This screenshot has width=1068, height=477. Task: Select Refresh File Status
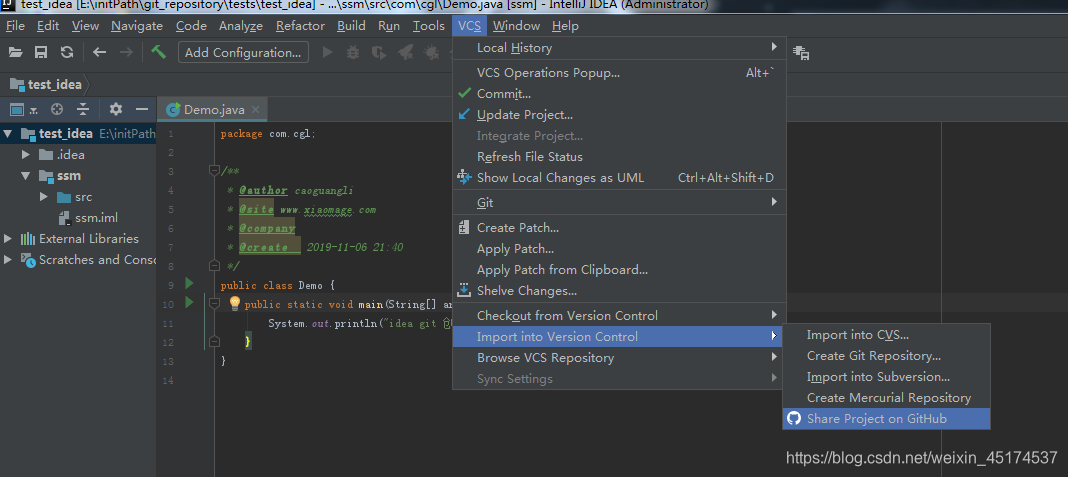click(x=619, y=157)
